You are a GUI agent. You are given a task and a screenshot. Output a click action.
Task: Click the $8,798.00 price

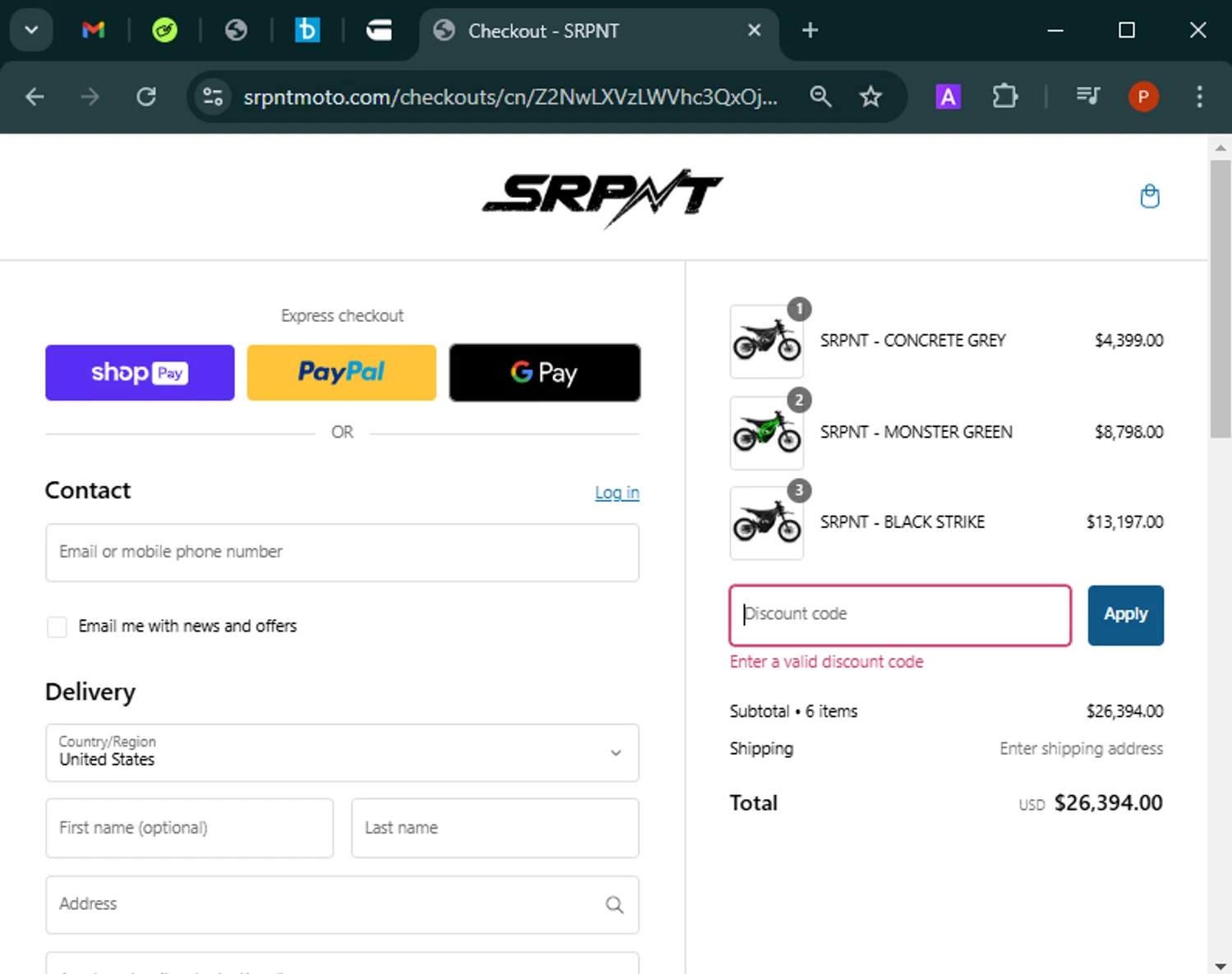[x=1129, y=432]
